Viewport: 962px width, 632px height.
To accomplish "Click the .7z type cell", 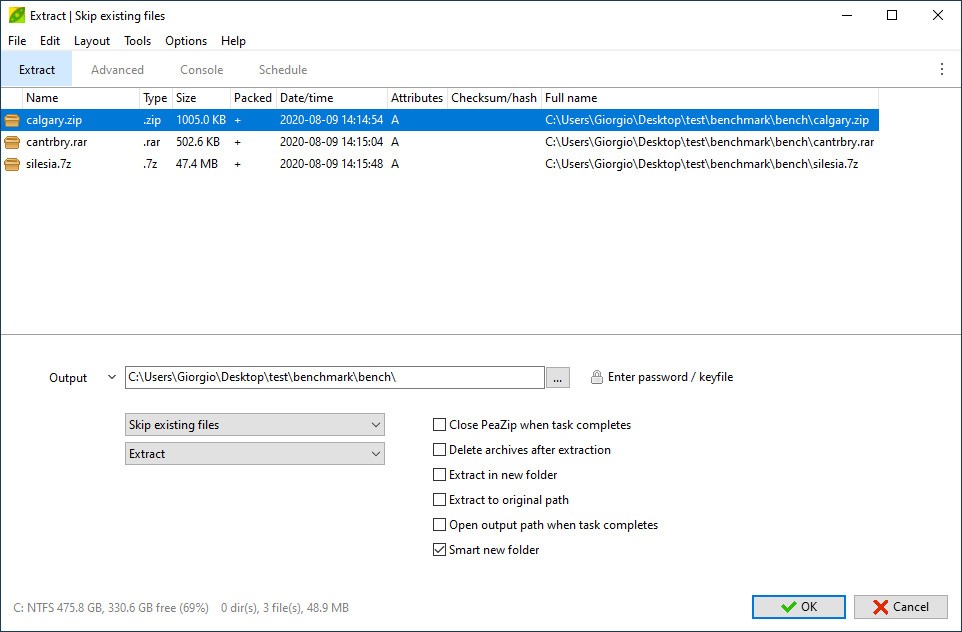I will click(x=150, y=164).
